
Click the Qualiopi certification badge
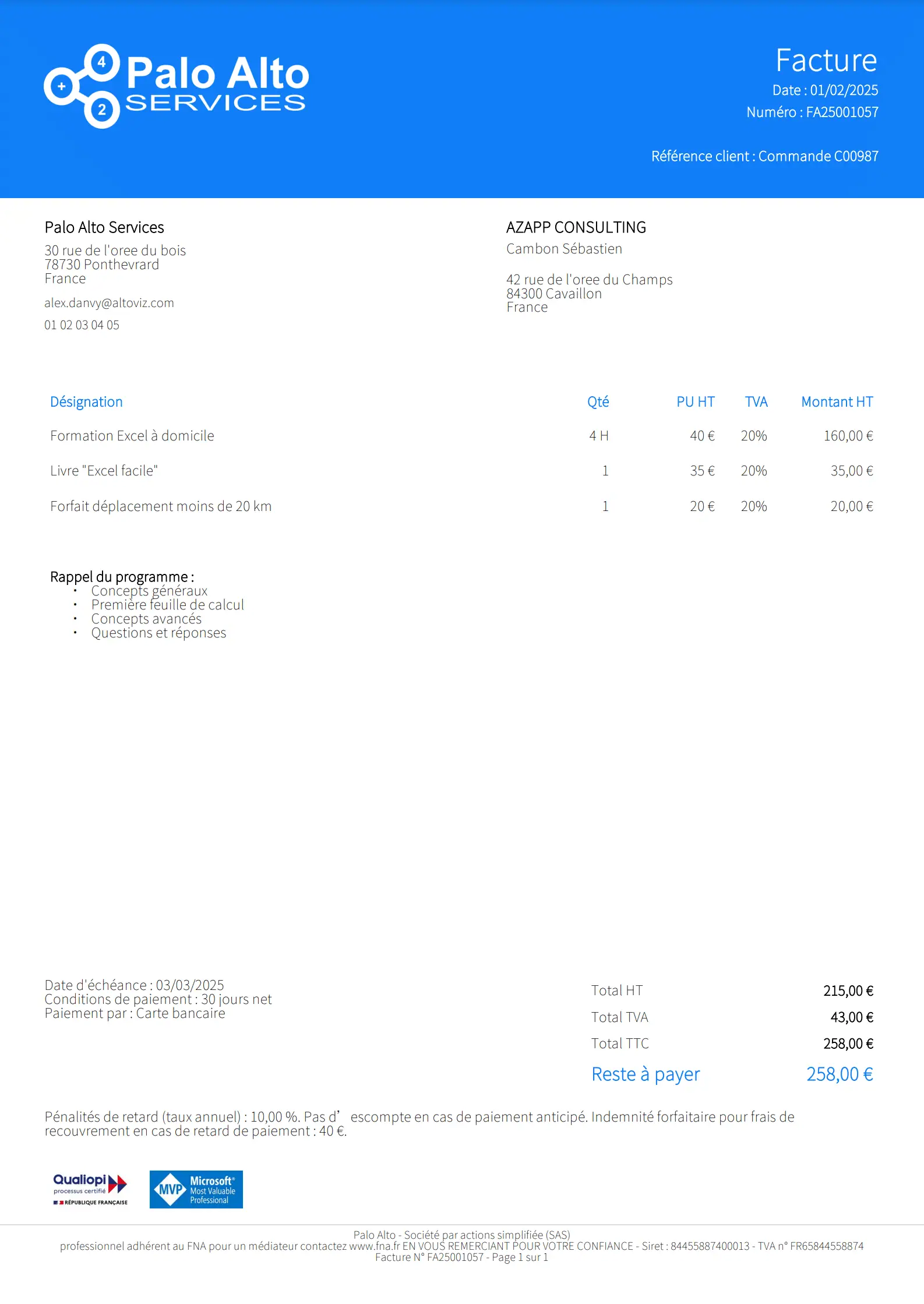click(90, 1189)
